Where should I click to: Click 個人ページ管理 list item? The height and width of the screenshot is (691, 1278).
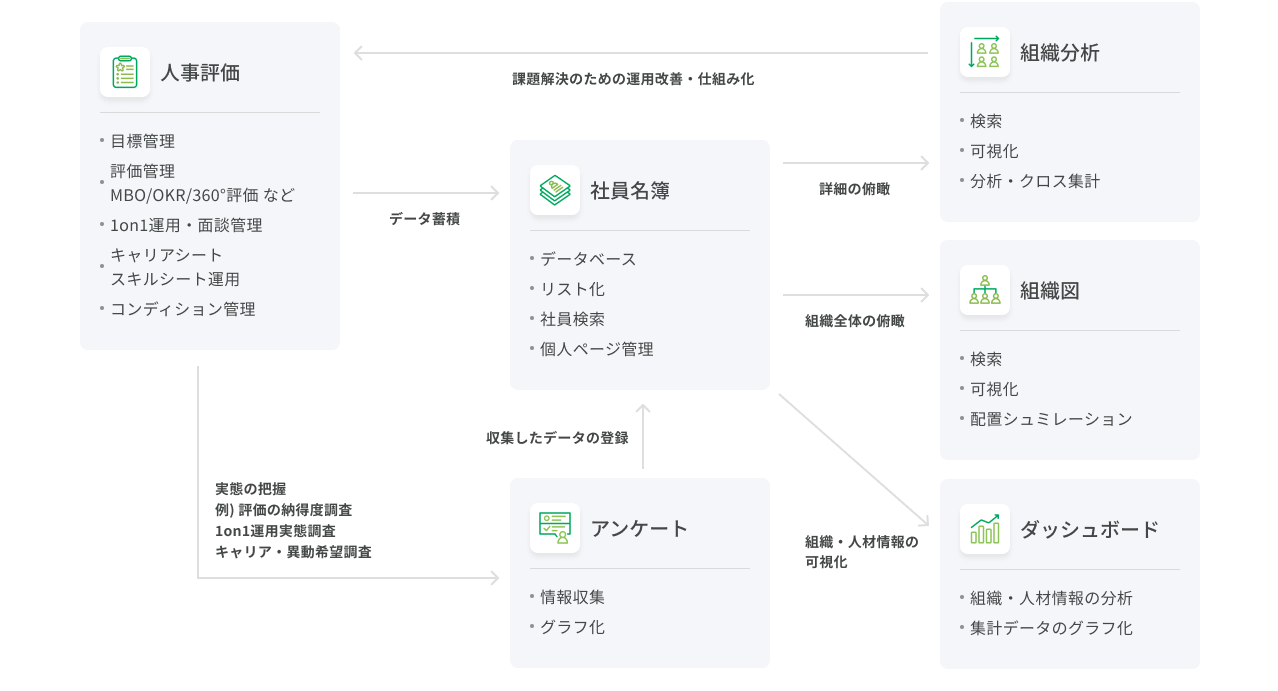tap(596, 349)
